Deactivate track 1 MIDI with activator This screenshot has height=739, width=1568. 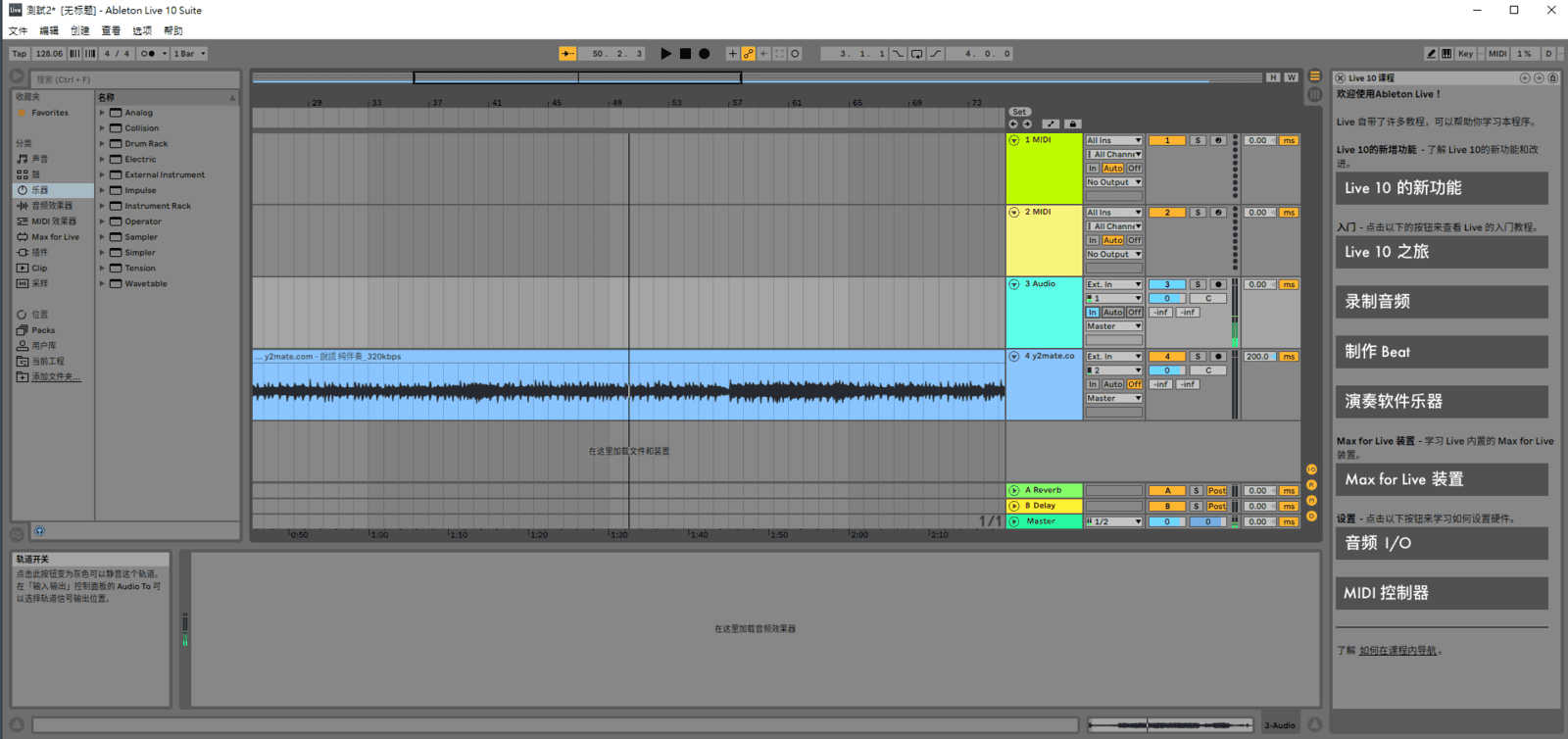pos(1167,140)
